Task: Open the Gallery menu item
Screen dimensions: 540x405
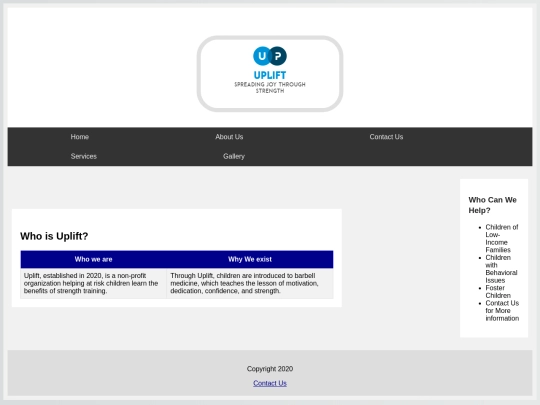Action: 233,156
